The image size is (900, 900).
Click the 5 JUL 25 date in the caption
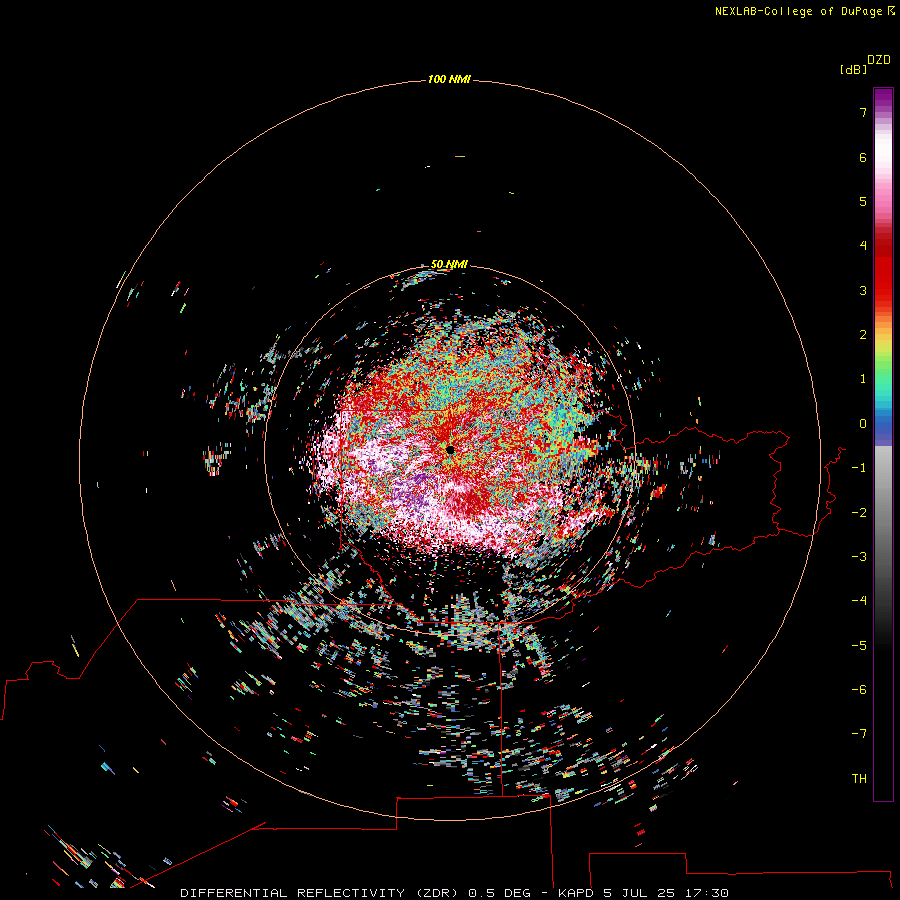point(640,893)
